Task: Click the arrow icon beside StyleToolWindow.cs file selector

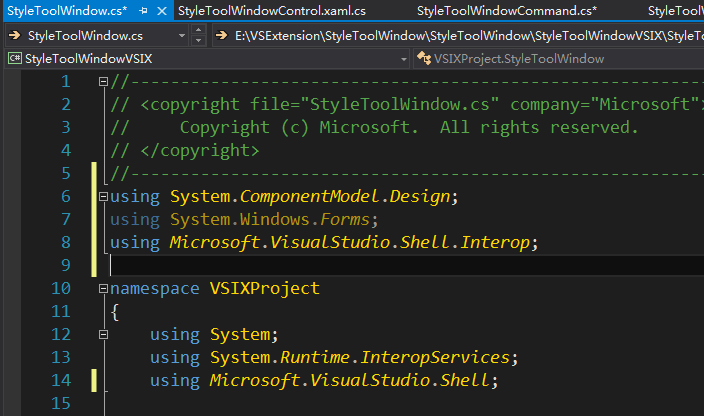Action: point(15,36)
